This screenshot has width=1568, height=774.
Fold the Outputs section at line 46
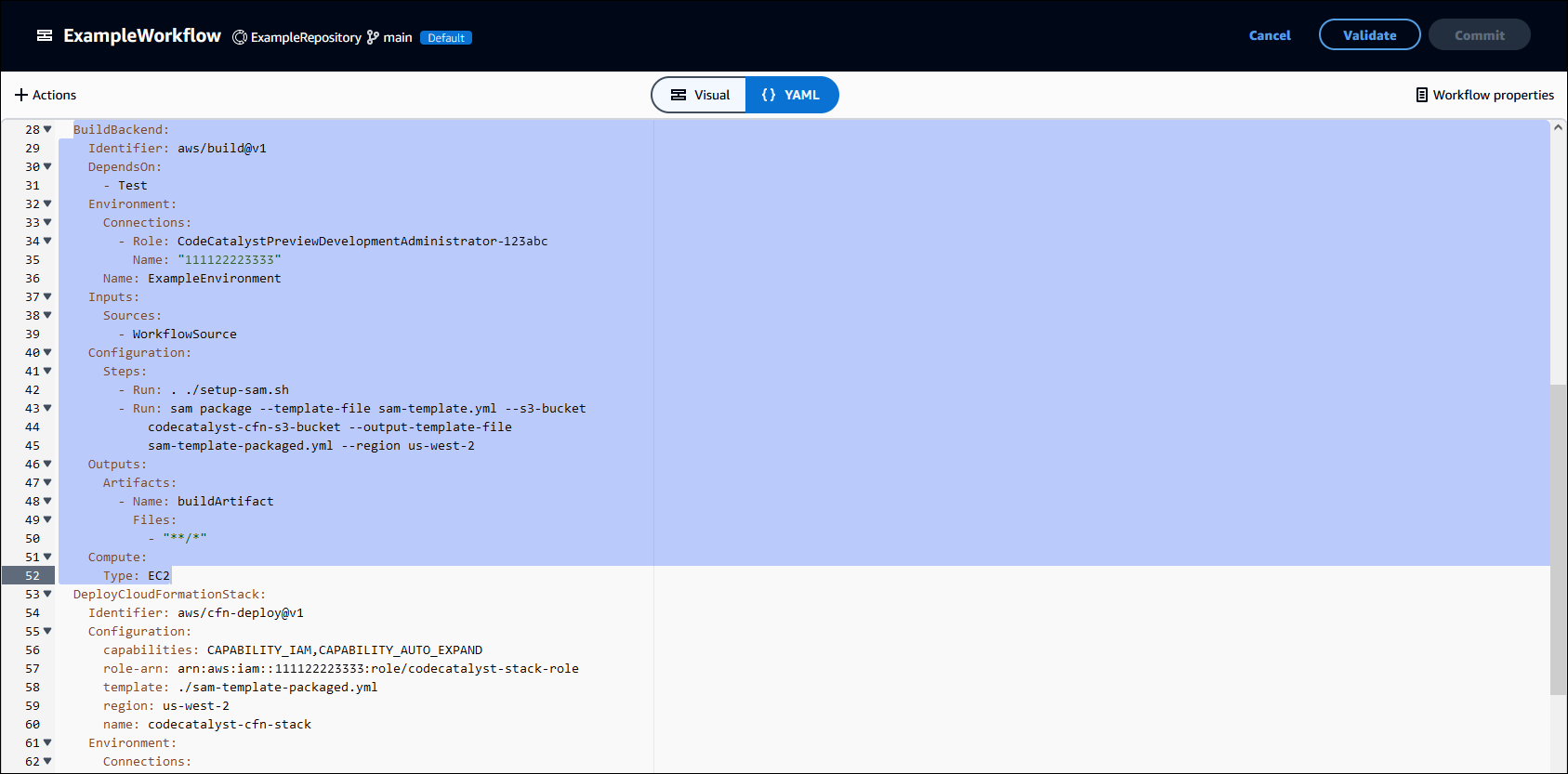47,464
